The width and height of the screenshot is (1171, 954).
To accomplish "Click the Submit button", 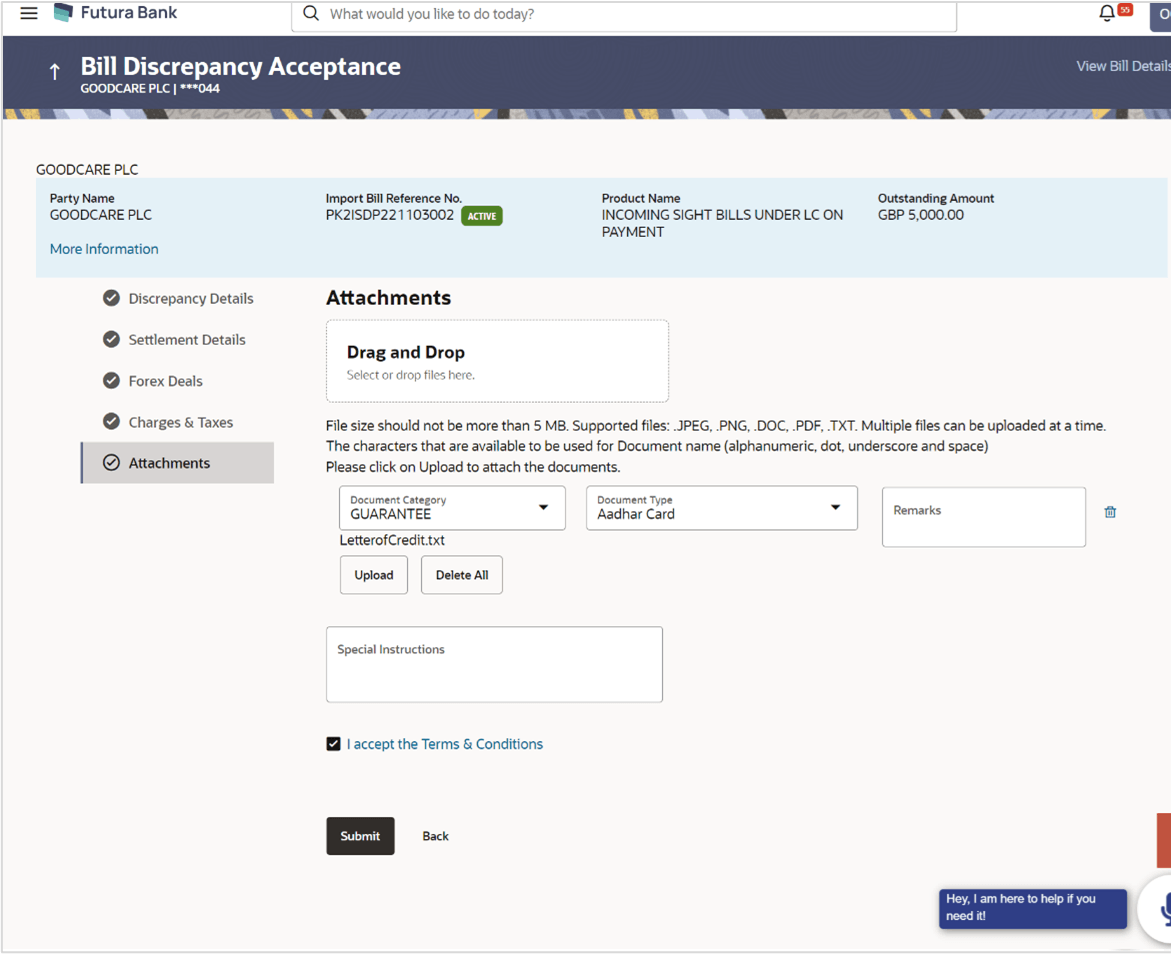I will pyautogui.click(x=360, y=836).
